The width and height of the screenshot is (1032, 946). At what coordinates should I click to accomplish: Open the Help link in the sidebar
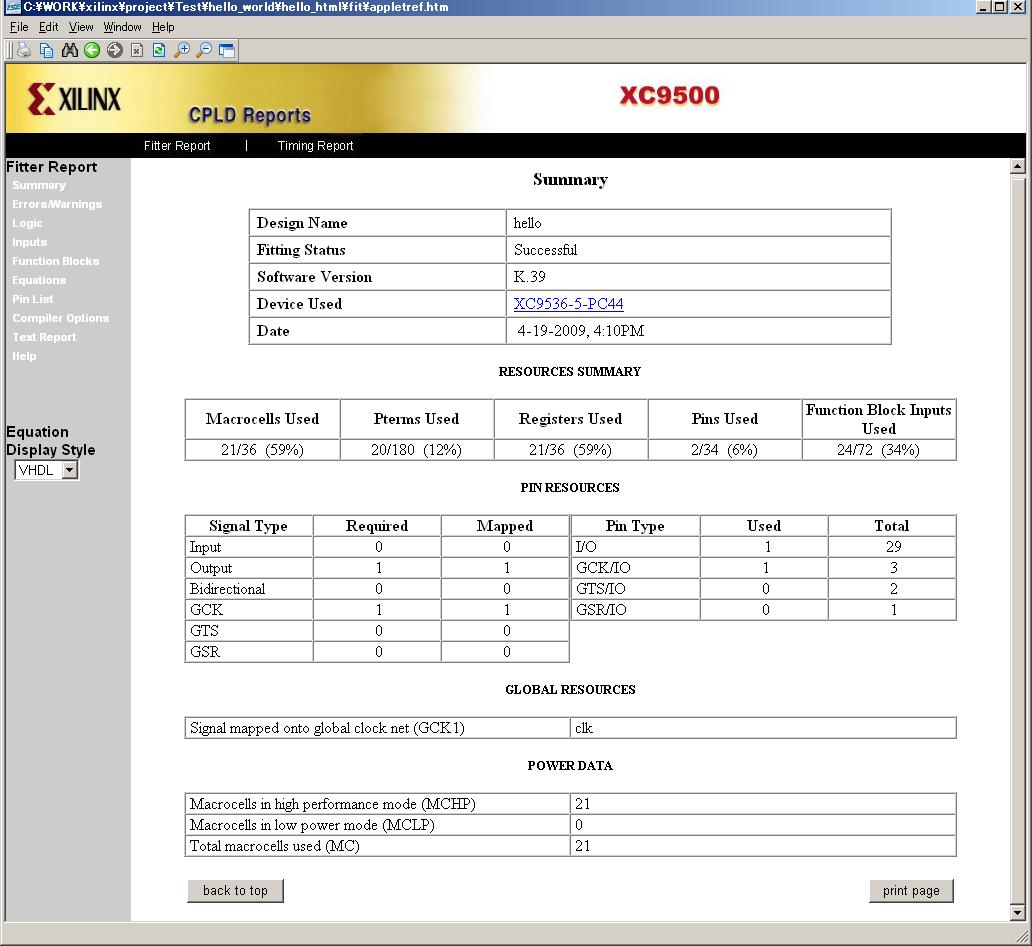point(24,356)
